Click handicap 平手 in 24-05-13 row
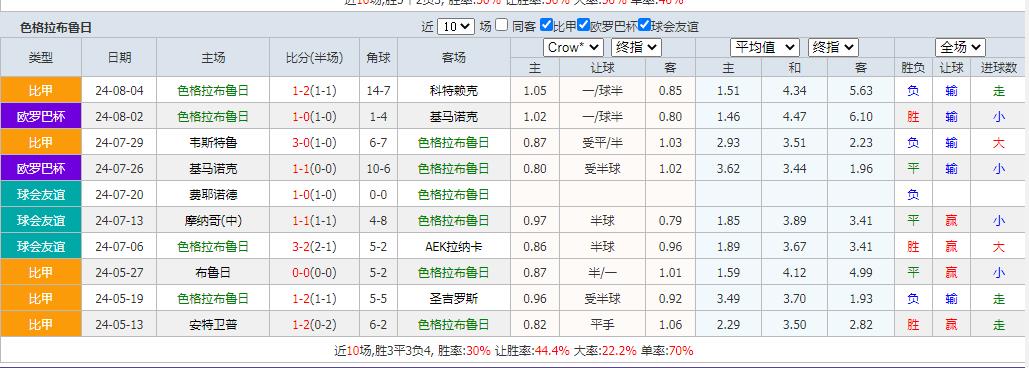The width and height of the screenshot is (1029, 368). 602,325
